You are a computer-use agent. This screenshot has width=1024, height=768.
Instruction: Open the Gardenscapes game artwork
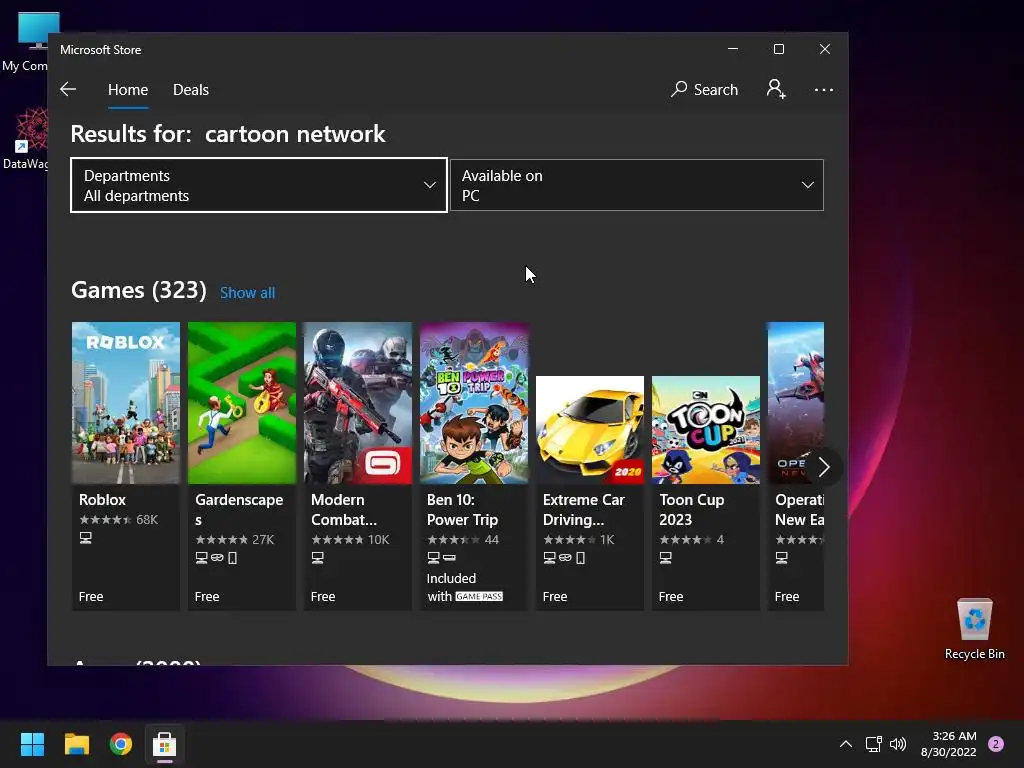tap(242, 403)
